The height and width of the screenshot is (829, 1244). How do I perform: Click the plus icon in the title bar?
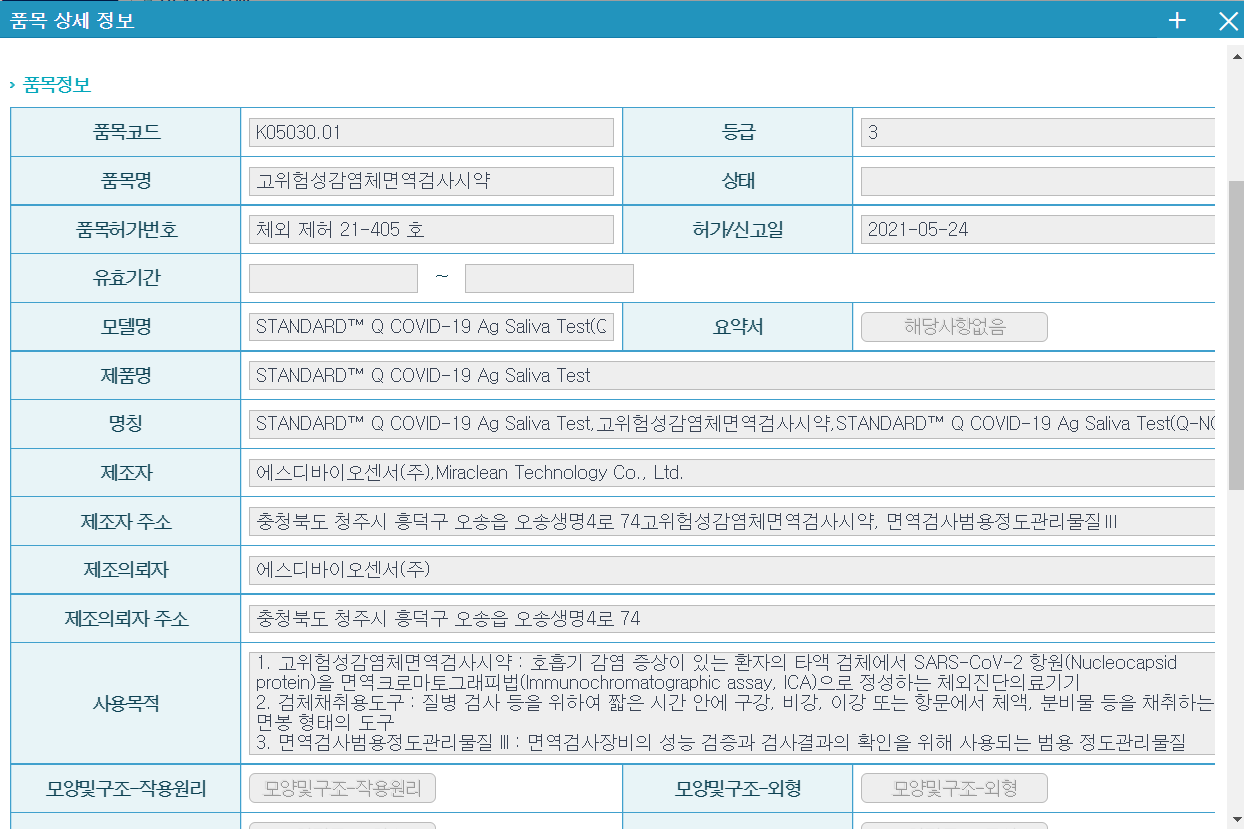point(1177,21)
